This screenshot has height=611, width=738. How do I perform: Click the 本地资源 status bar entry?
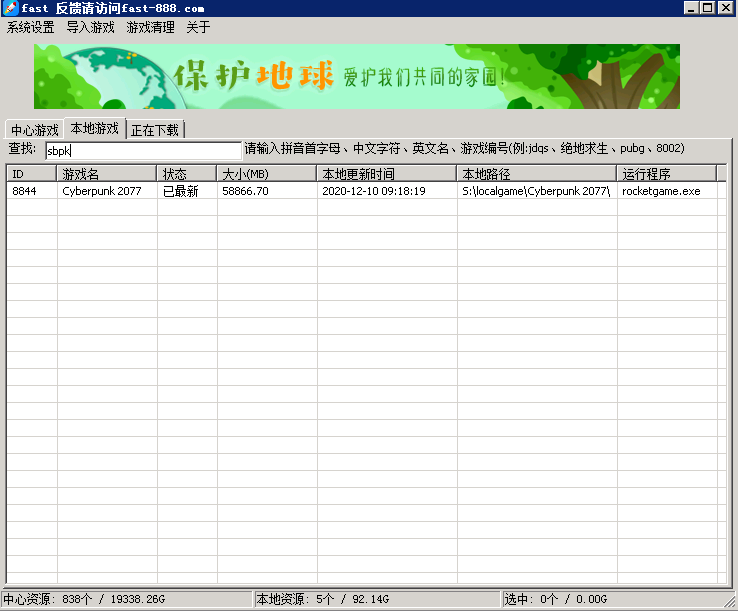377,599
